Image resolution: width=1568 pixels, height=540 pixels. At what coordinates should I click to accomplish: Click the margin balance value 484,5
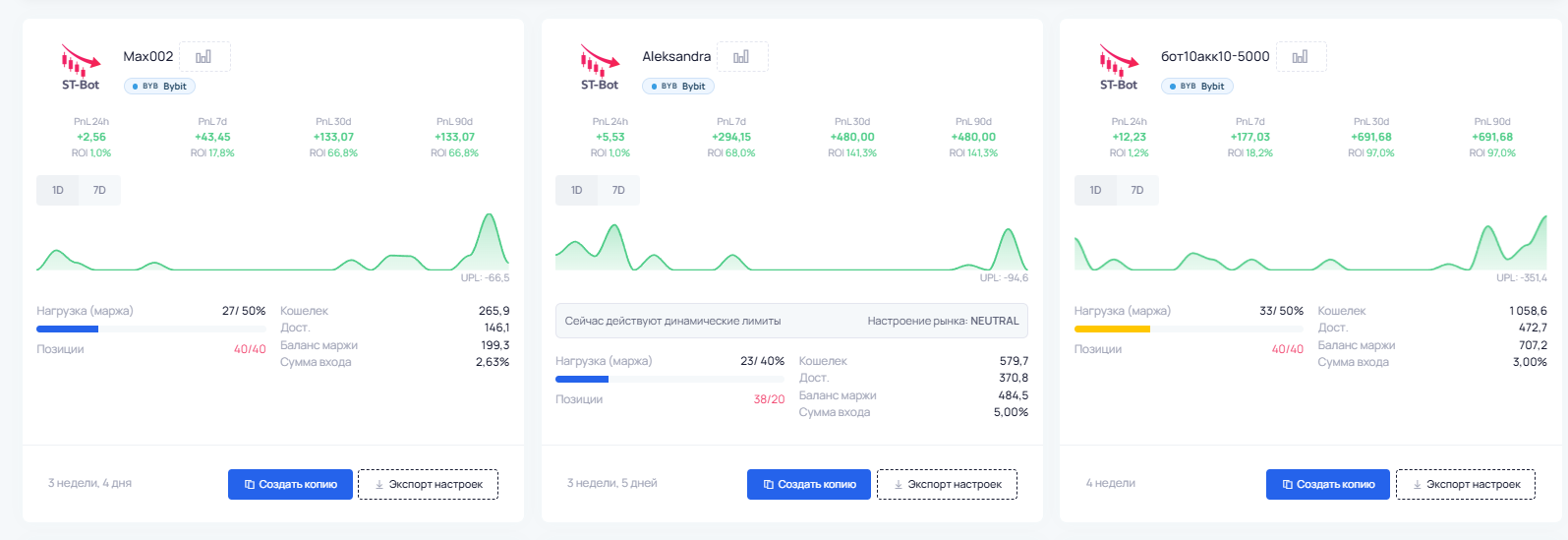[x=1013, y=395]
